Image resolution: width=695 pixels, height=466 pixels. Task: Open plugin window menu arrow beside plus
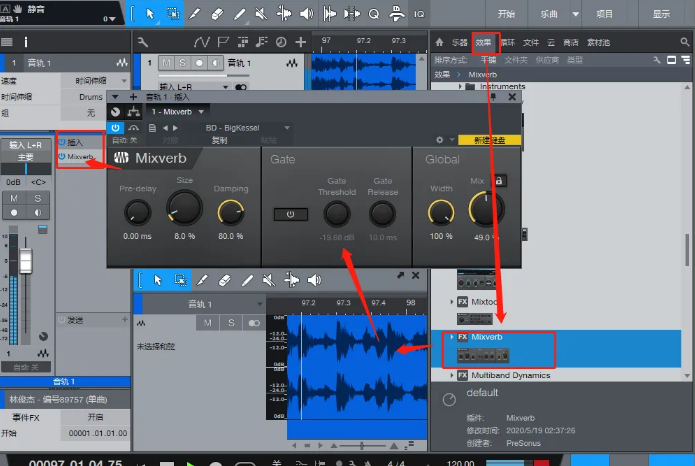pos(115,97)
